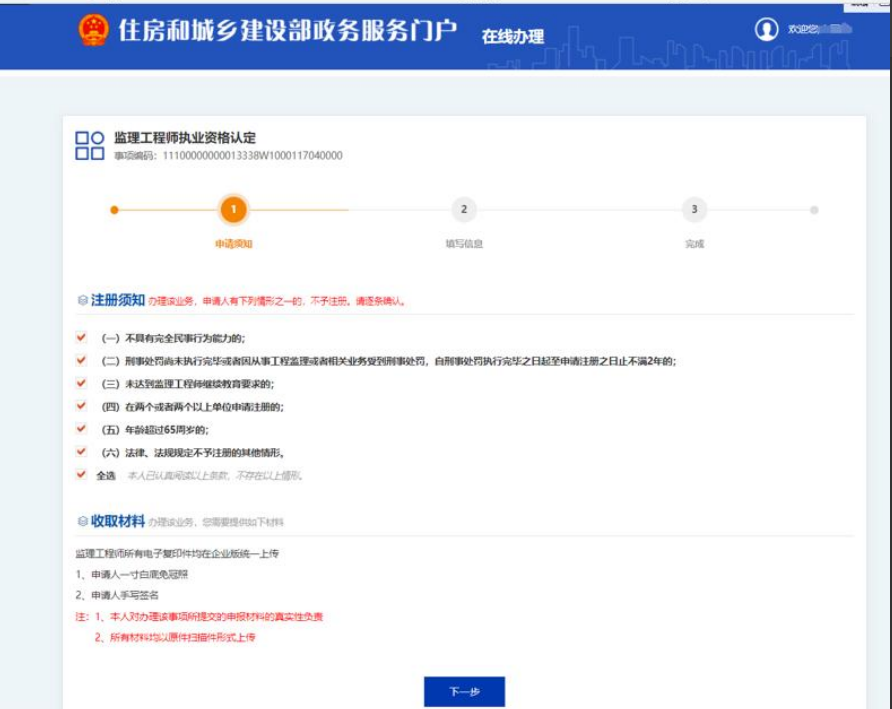Toggle checkbox (五) 年龄超过65周岁
892x709 pixels.
coord(82,430)
